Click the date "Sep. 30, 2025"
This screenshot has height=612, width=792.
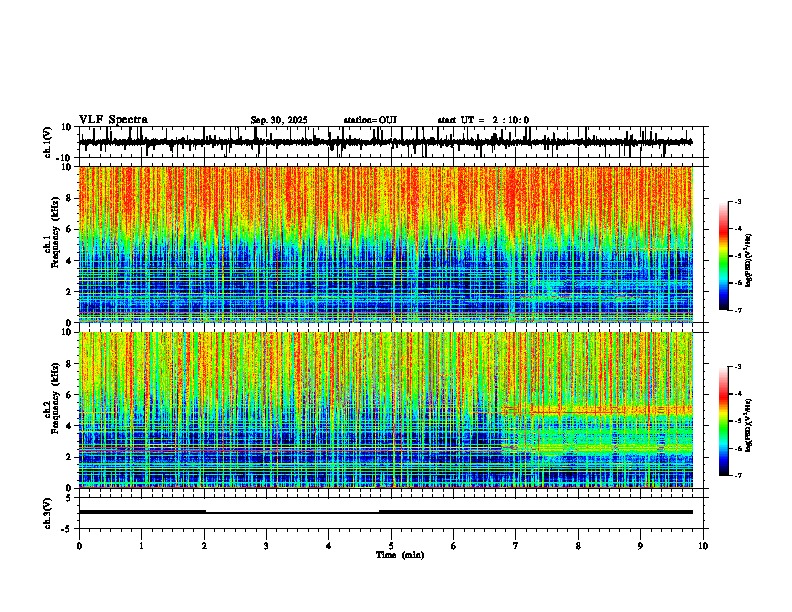click(279, 120)
